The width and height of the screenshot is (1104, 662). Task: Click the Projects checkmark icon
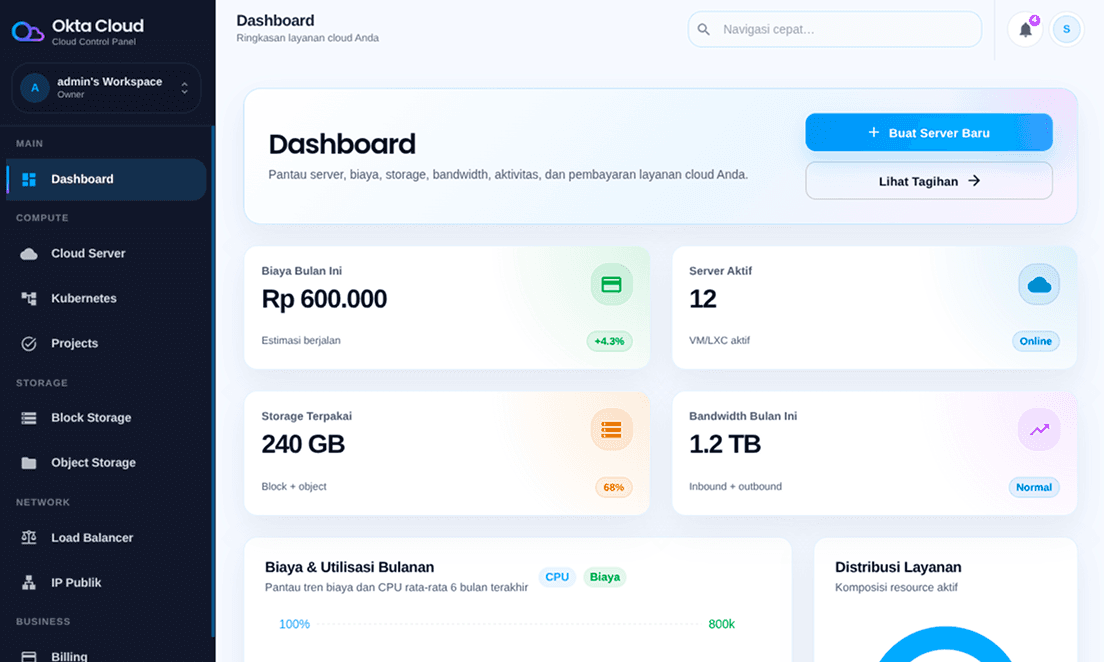(29, 344)
